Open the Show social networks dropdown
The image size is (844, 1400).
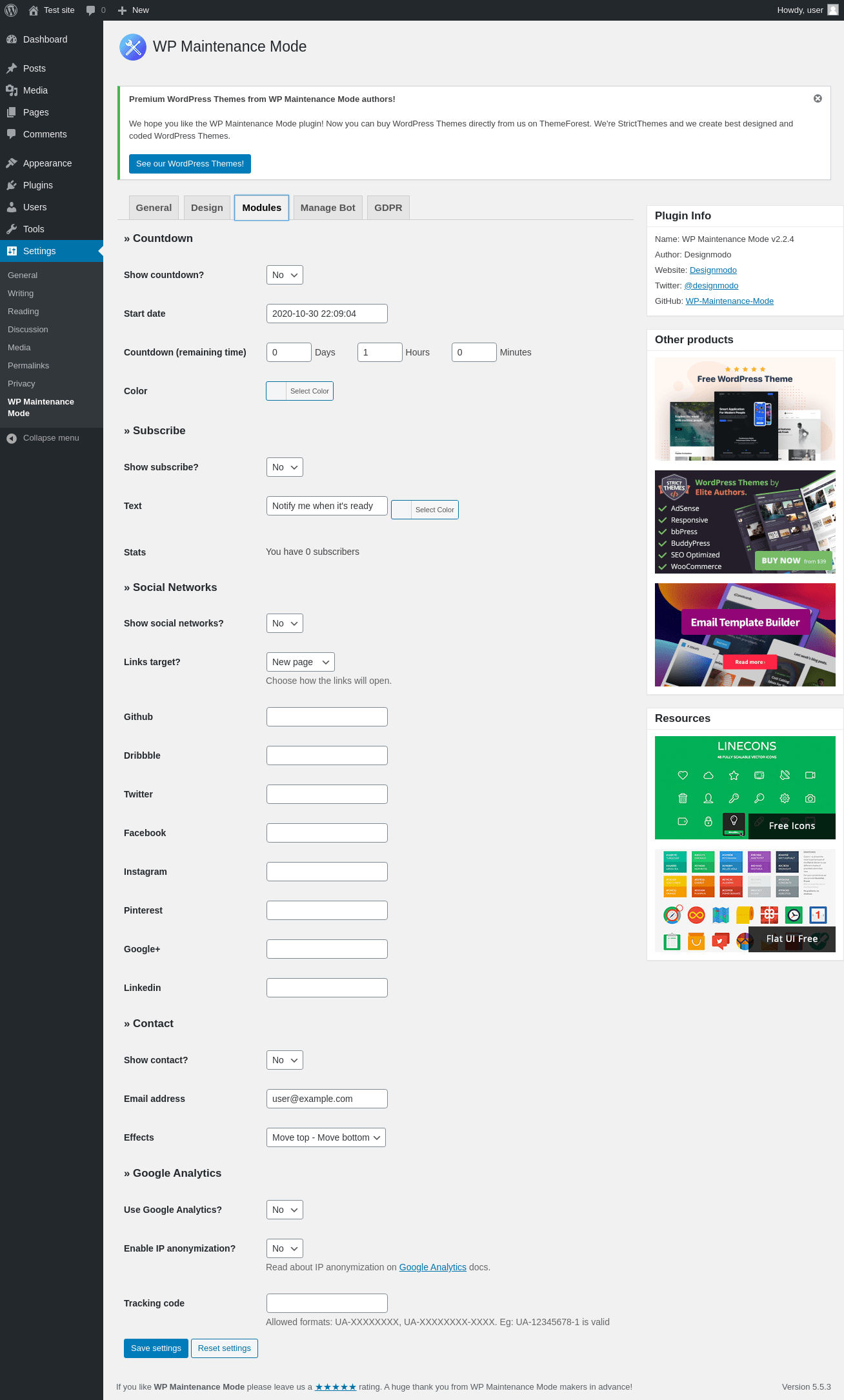click(285, 623)
